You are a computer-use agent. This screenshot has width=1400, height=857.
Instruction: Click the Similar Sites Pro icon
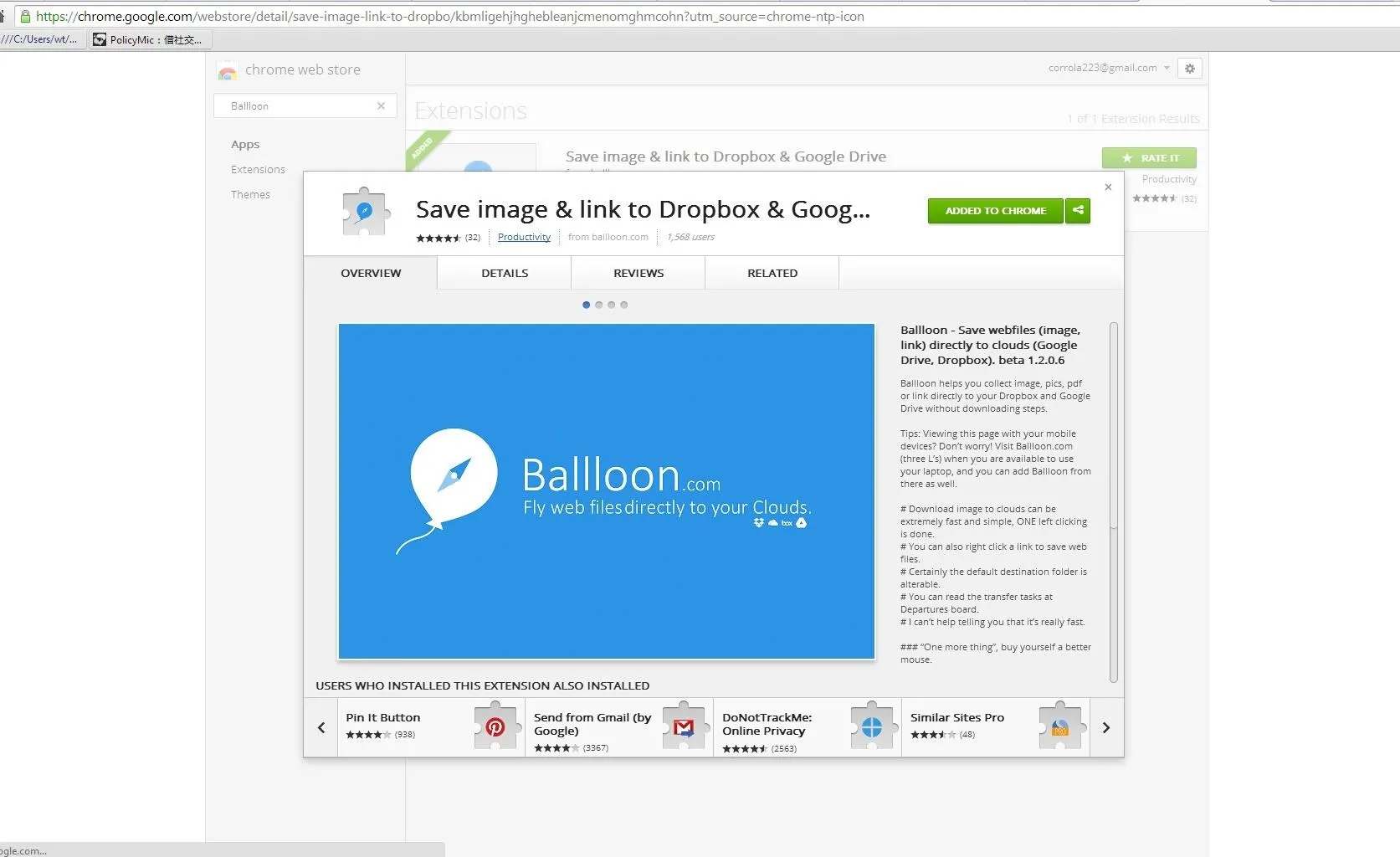(x=1061, y=726)
